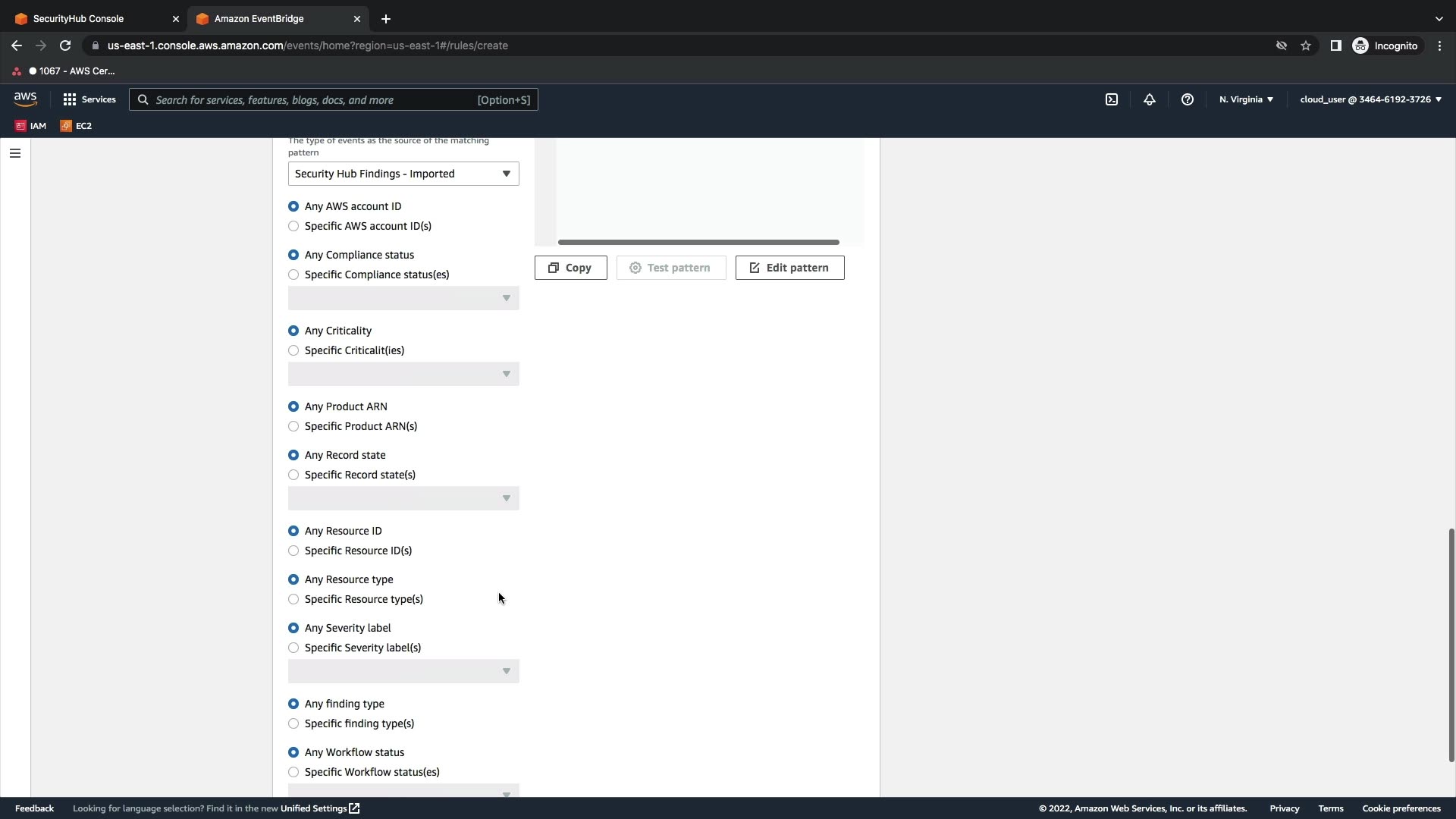Click the Edit pattern button
The height and width of the screenshot is (819, 1456).
coord(789,268)
